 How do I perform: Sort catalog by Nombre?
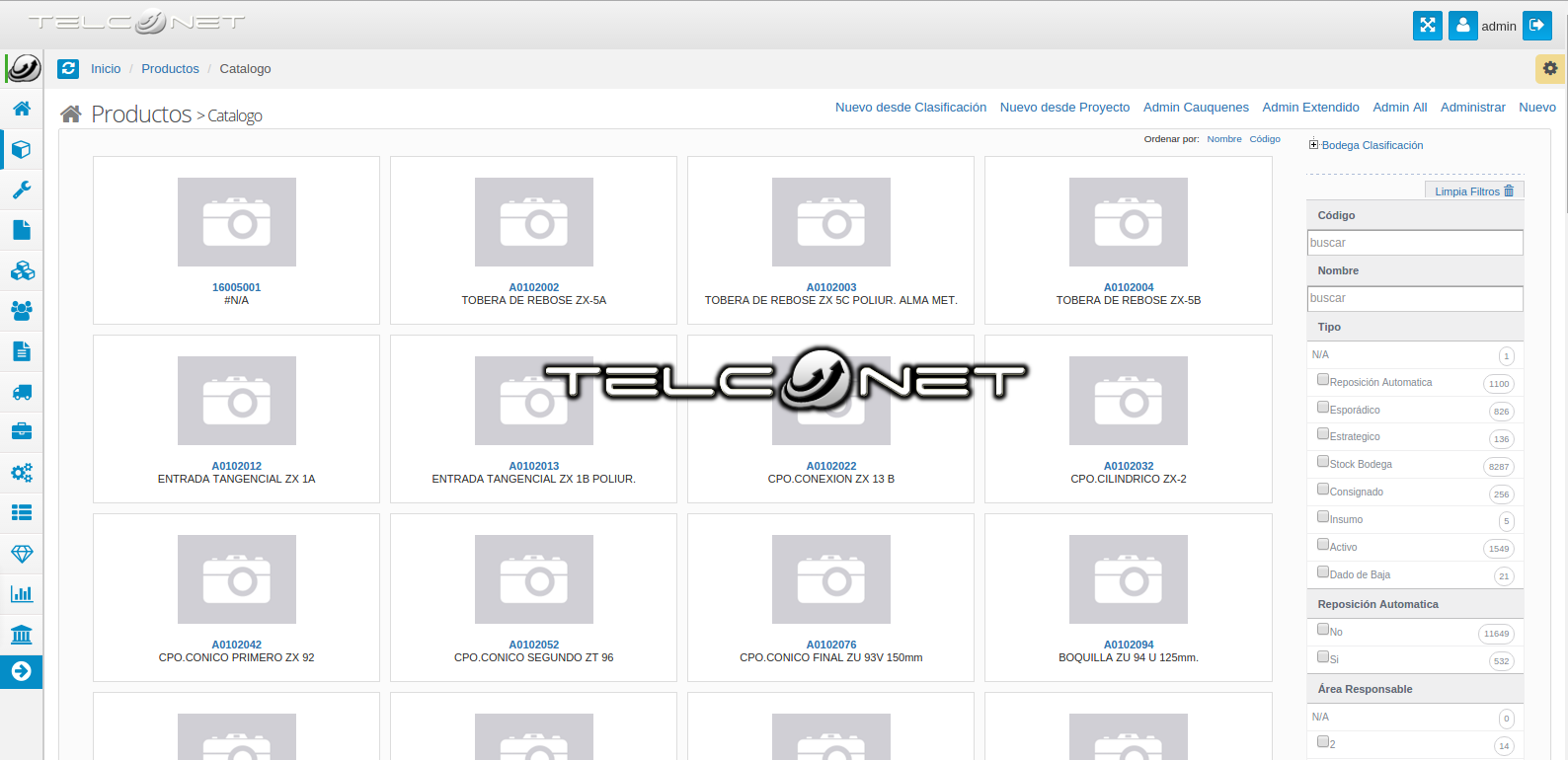pyautogui.click(x=1224, y=139)
